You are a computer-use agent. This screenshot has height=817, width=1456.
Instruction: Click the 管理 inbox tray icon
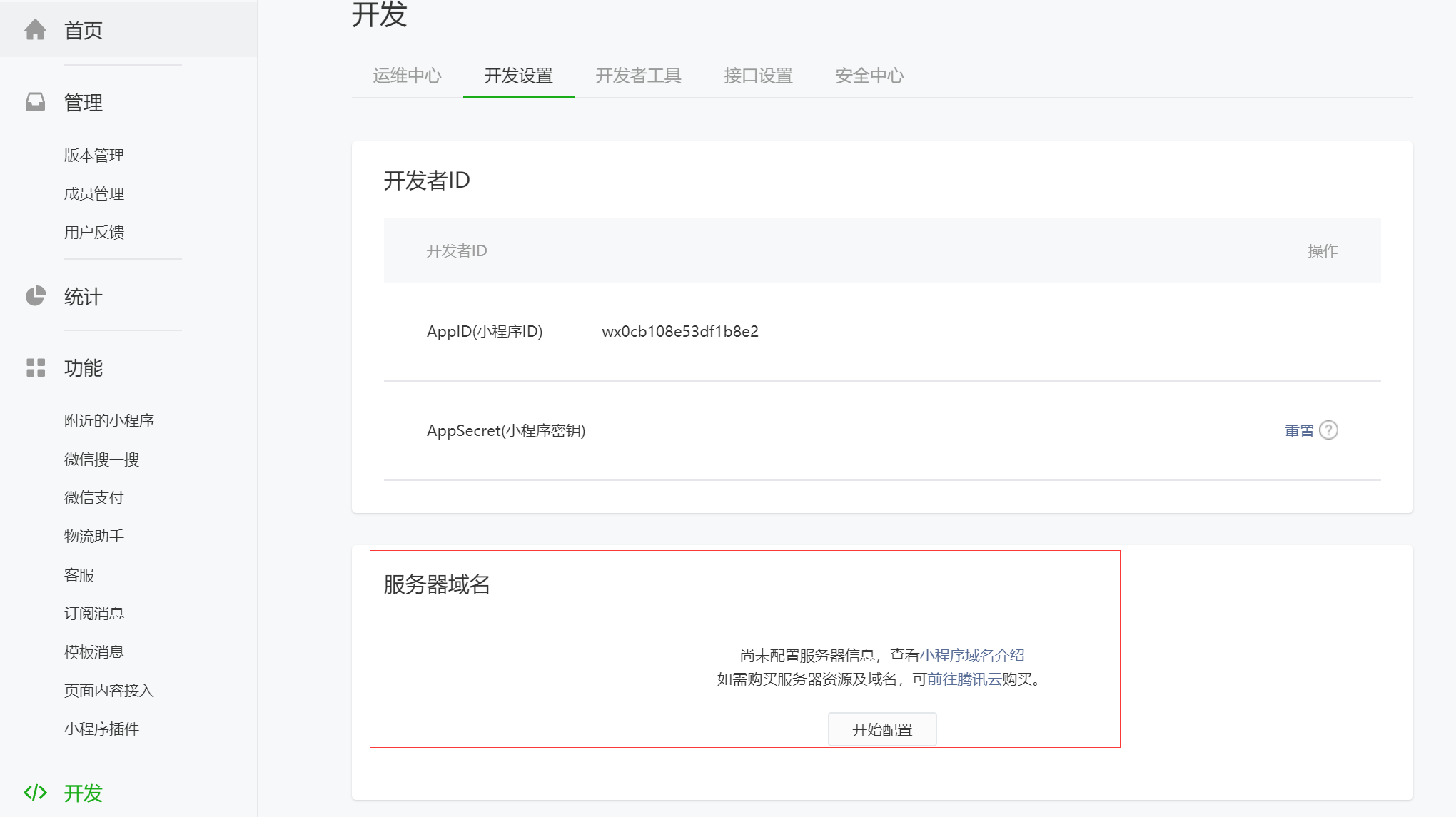(x=35, y=102)
